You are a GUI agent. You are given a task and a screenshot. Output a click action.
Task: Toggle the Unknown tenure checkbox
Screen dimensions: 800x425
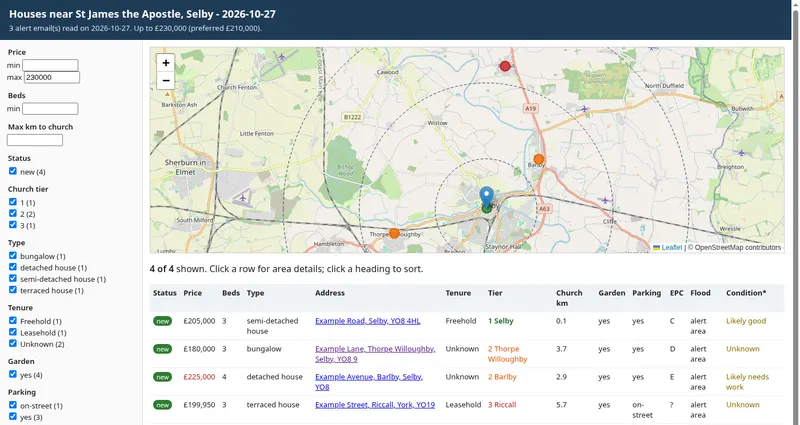click(13, 343)
